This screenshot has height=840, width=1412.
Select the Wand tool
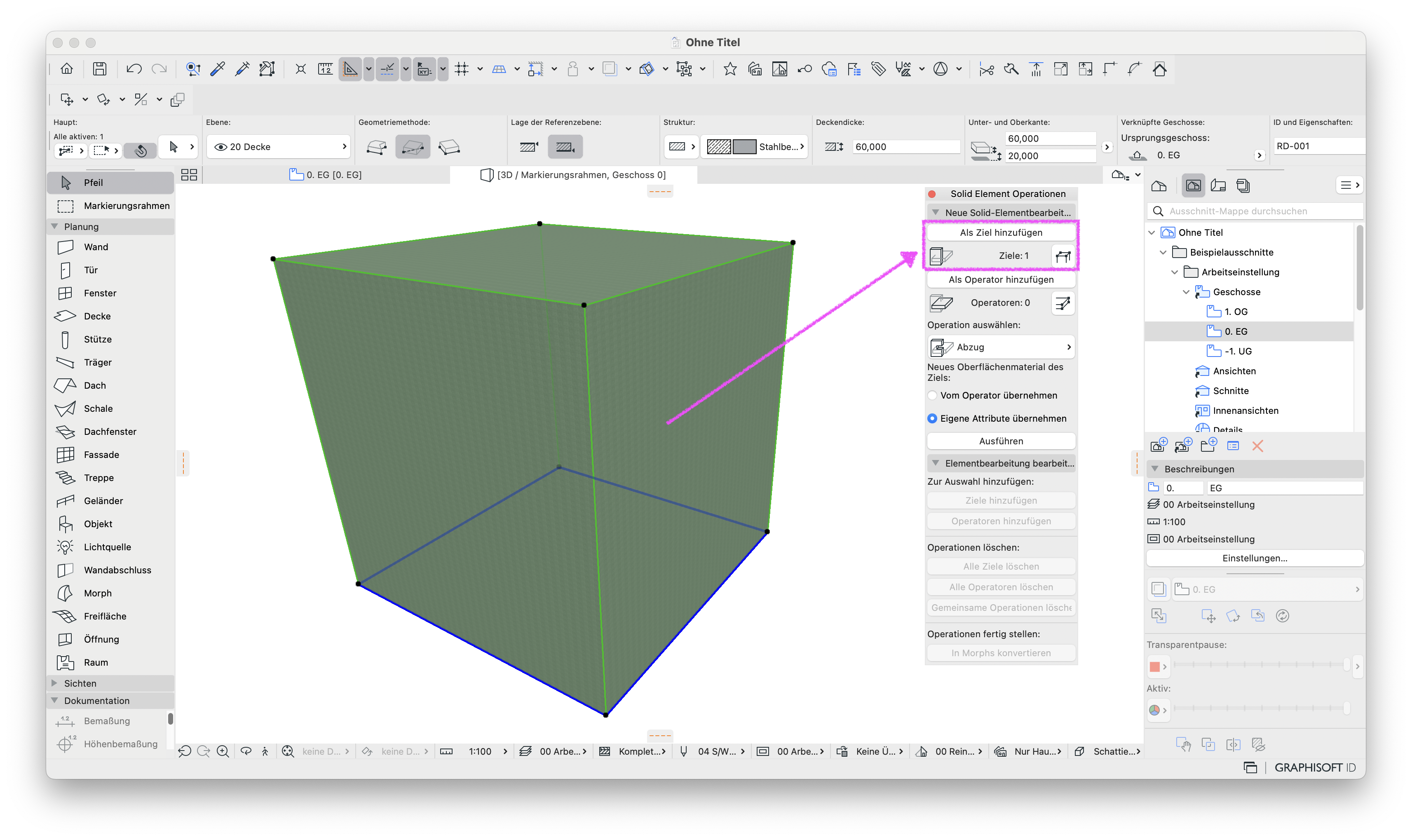pyautogui.click(x=110, y=247)
